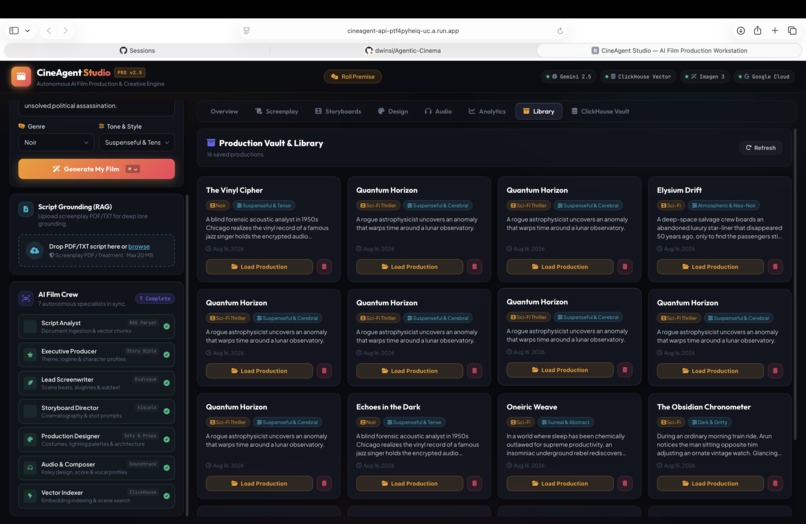
Task: Toggle the browser sidebar icon
Action: point(14,31)
